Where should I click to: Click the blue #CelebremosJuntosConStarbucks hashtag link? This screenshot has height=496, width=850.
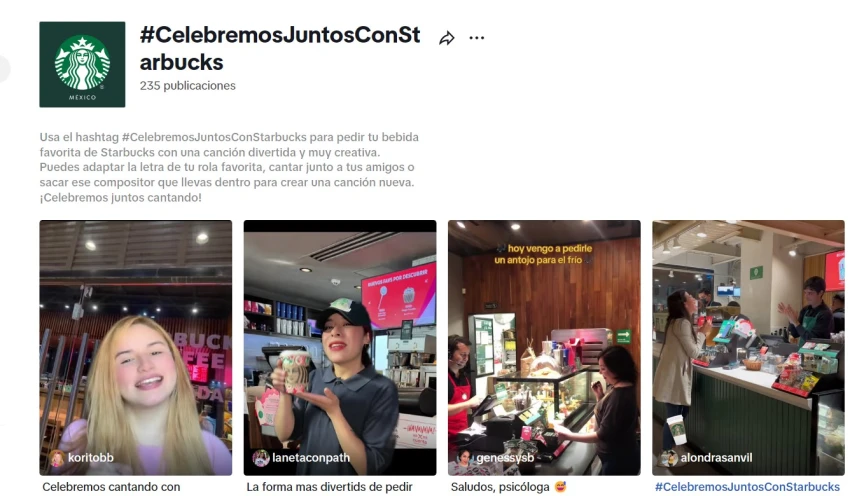point(747,487)
